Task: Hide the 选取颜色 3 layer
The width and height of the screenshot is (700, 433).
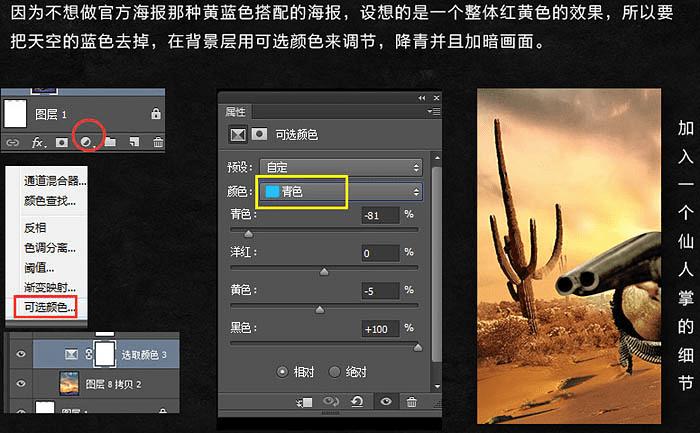Action: click(21, 354)
